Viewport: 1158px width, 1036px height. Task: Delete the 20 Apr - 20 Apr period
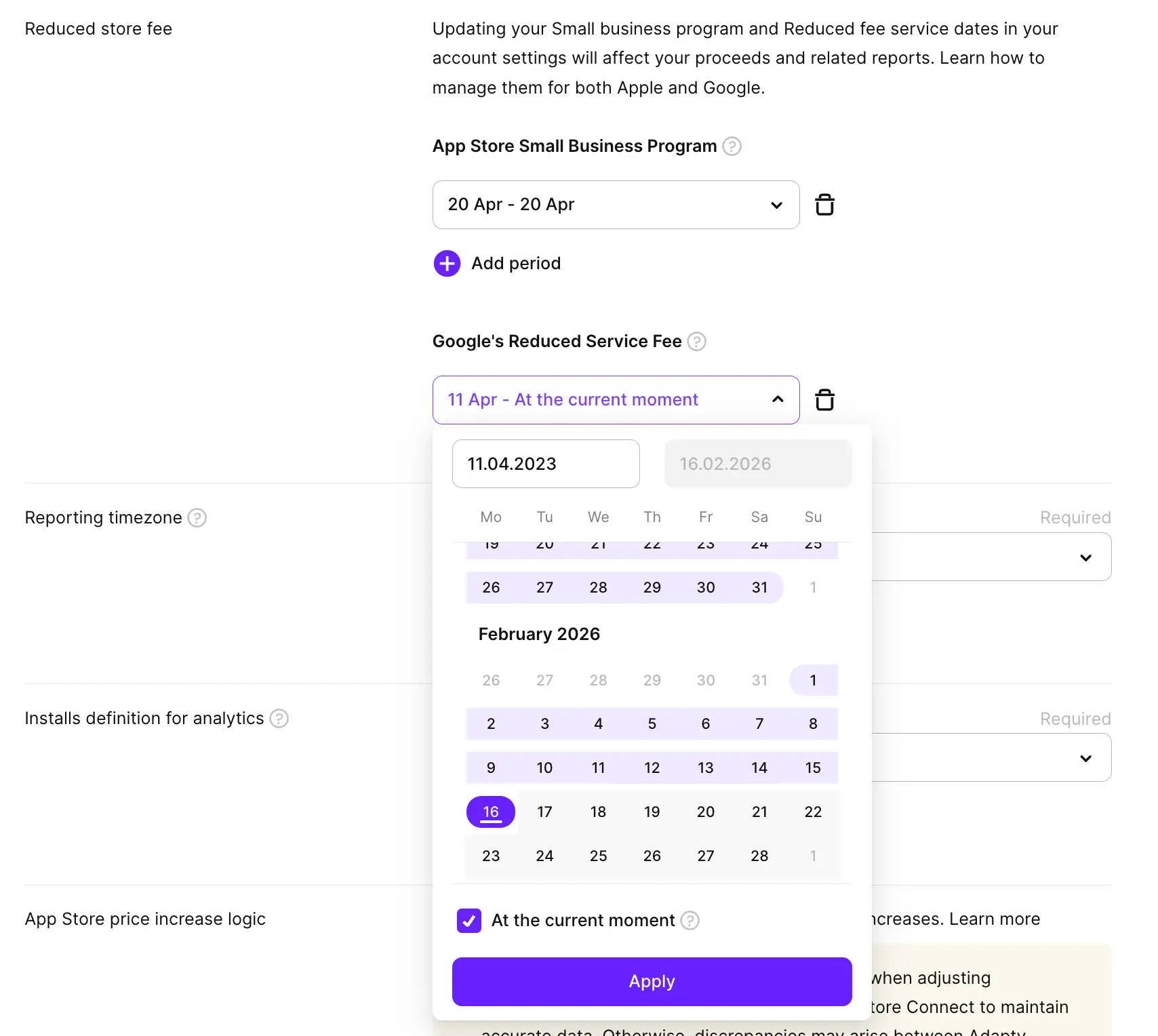pyautogui.click(x=824, y=205)
